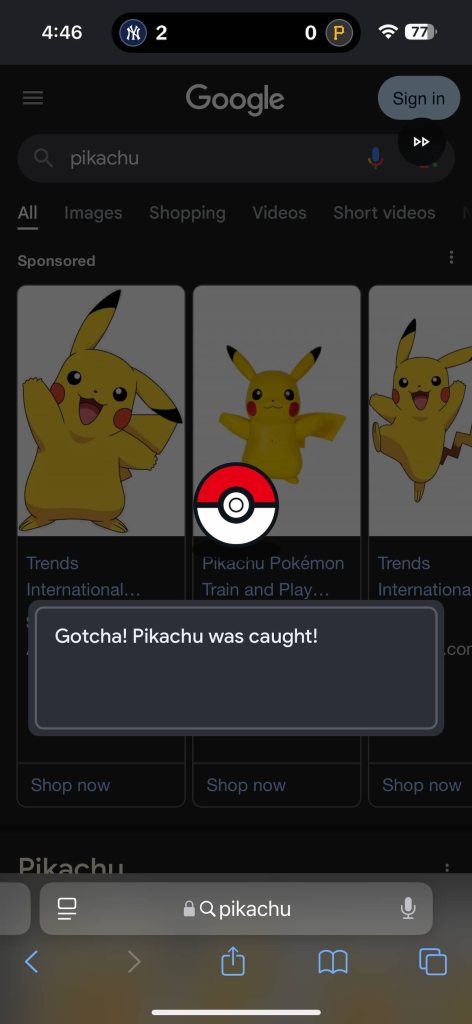Tap the fast-forward skip animation button

(422, 142)
